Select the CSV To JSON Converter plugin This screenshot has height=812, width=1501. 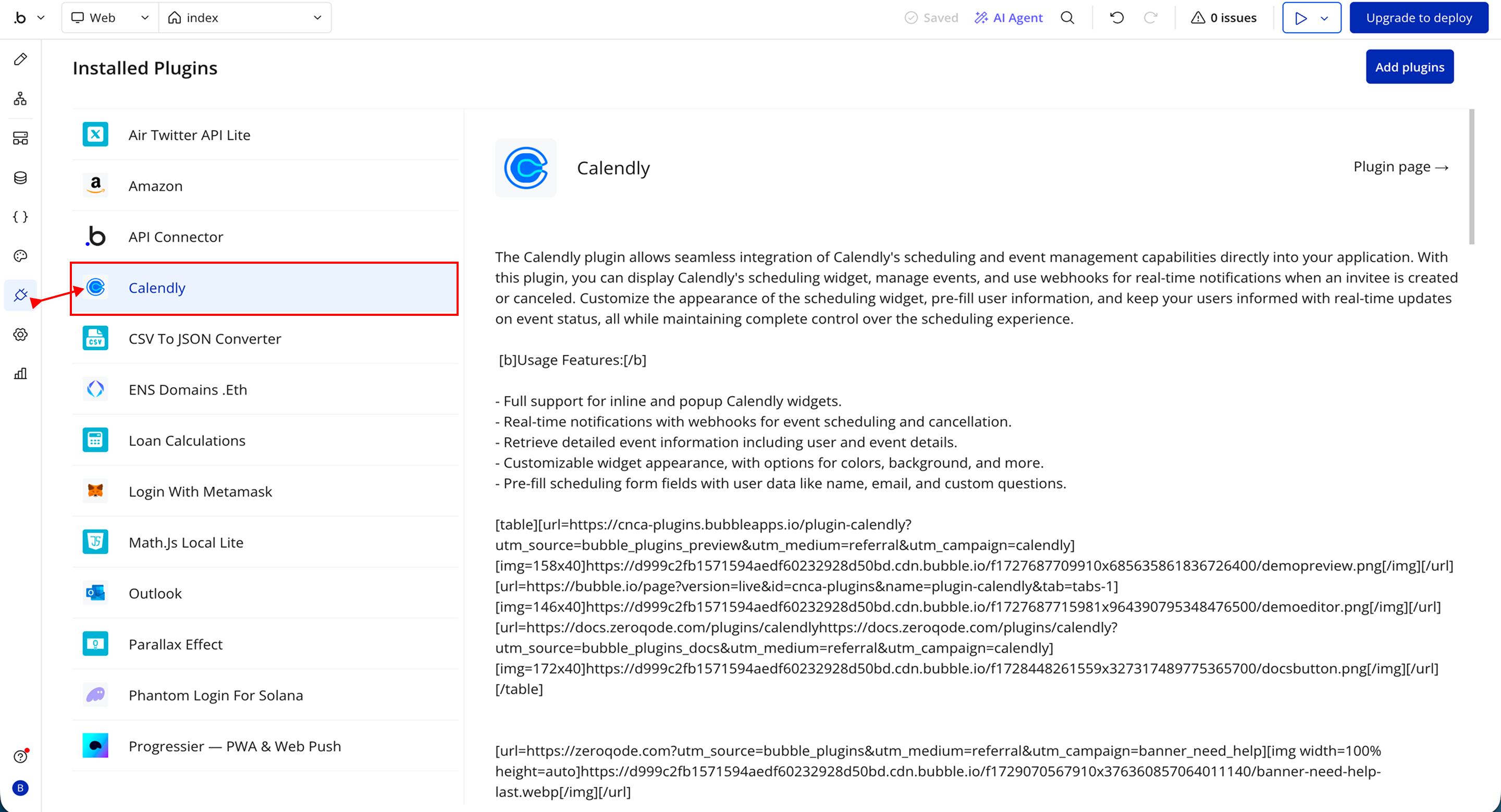coord(204,338)
